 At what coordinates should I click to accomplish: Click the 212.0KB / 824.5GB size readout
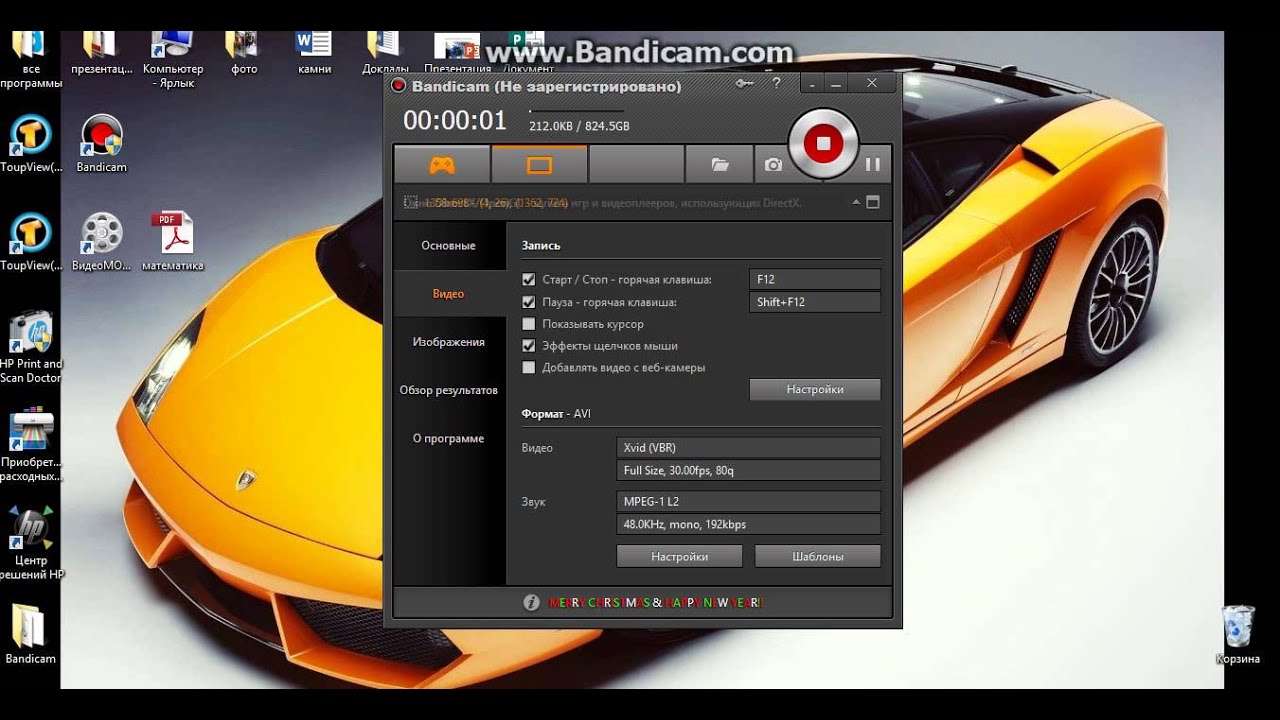[x=579, y=126]
